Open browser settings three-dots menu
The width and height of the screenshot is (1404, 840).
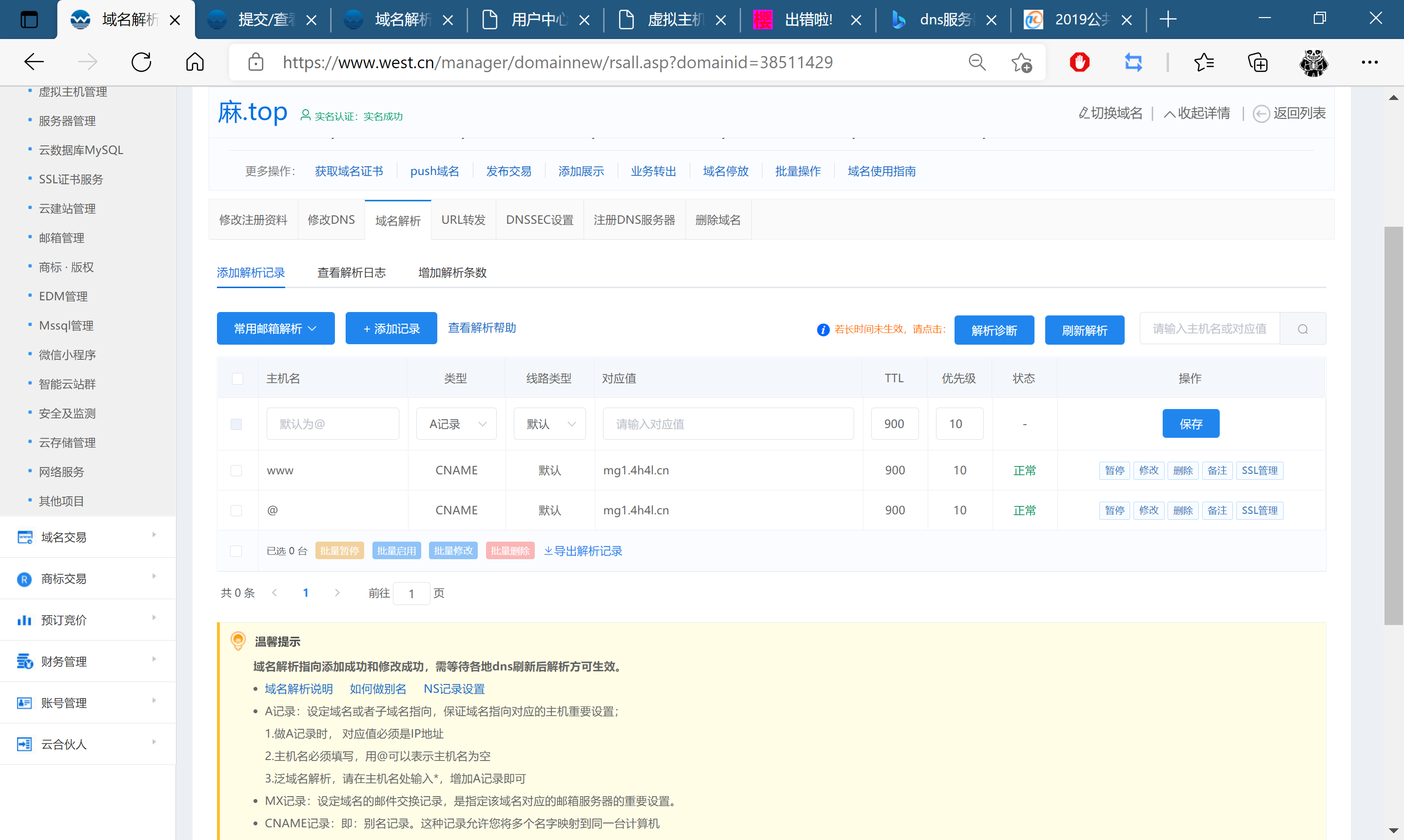click(1369, 62)
